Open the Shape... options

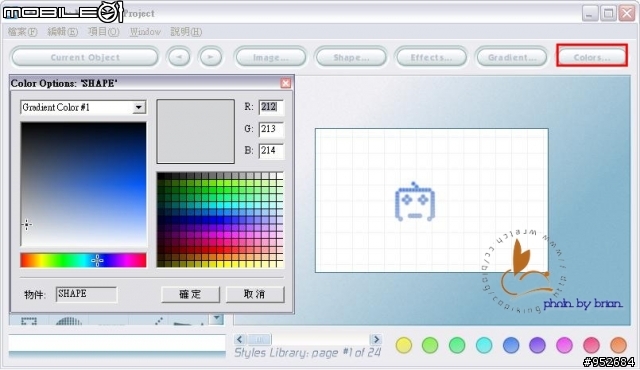(x=351, y=57)
